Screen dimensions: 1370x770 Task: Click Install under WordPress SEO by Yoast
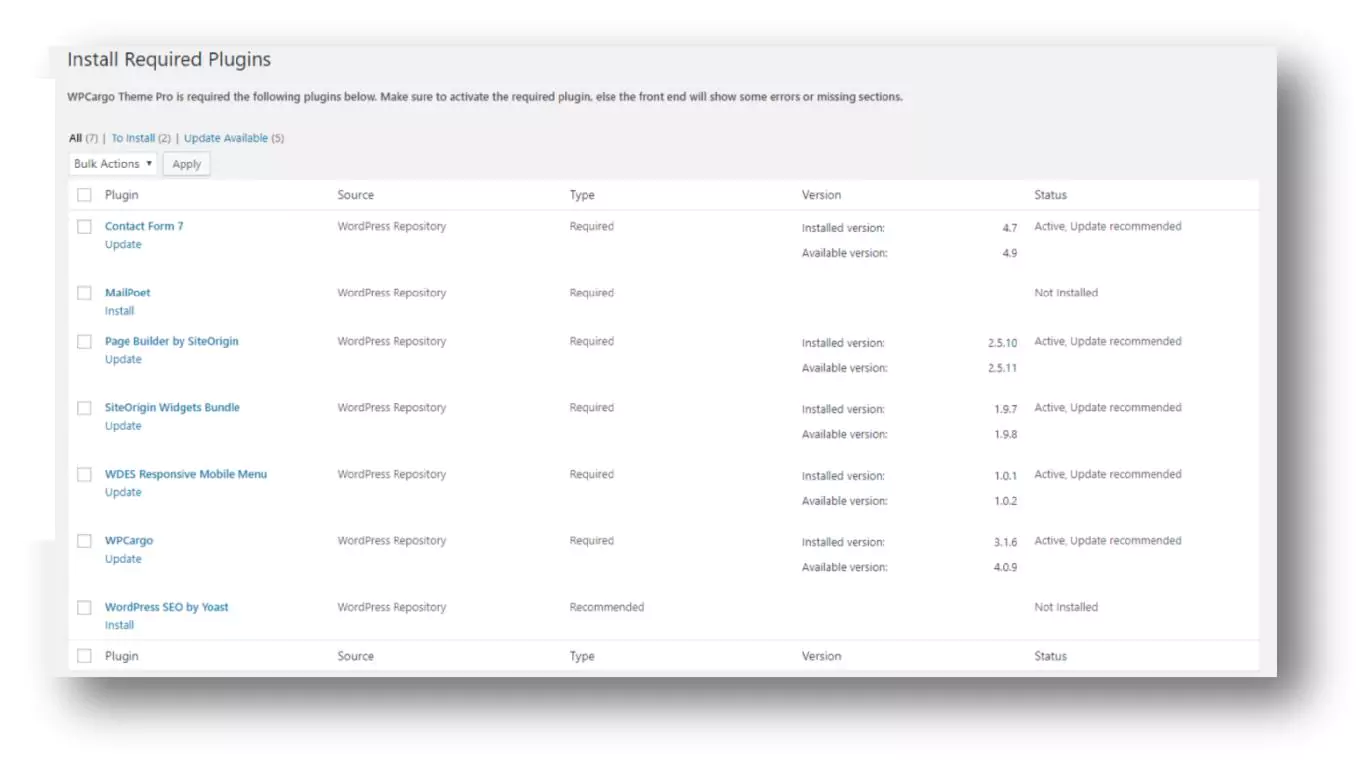[x=119, y=625]
